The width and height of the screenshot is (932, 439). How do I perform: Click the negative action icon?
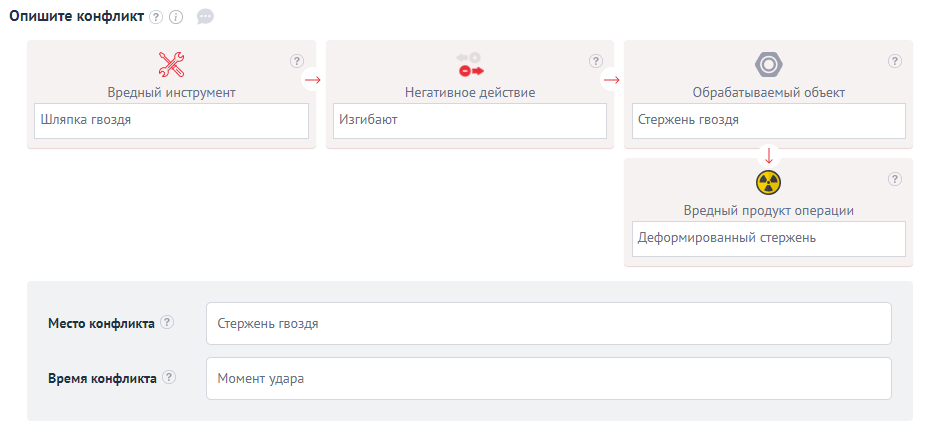tap(470, 65)
